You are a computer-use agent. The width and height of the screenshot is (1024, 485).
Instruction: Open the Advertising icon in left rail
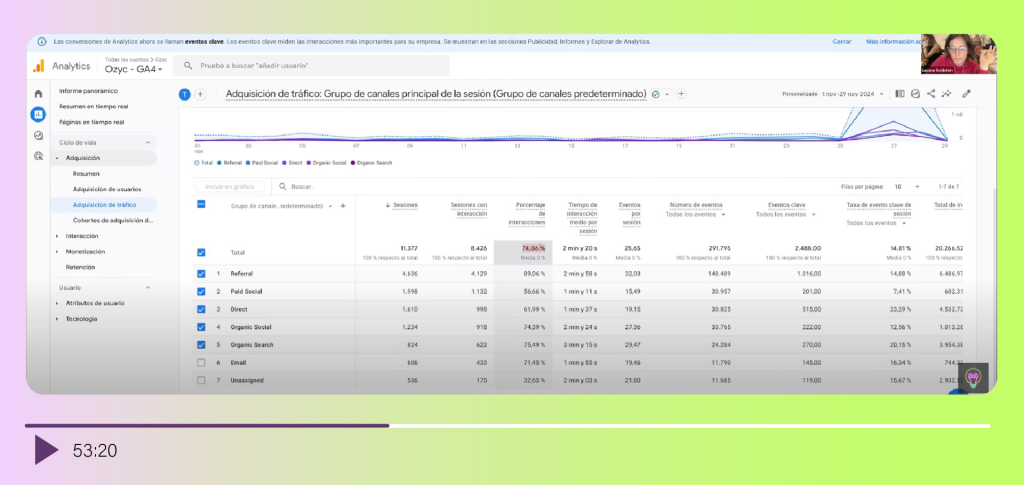[x=38, y=156]
